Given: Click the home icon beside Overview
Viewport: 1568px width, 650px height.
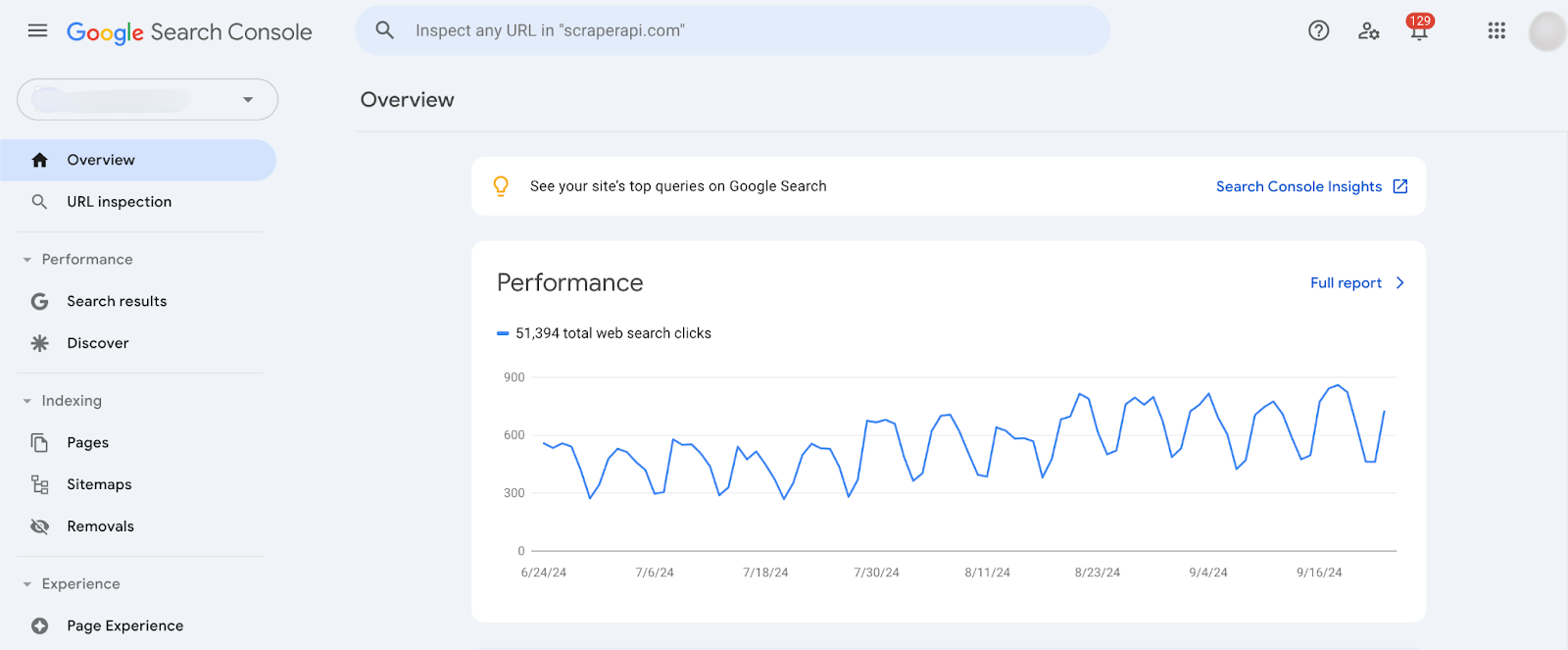Looking at the screenshot, I should [40, 160].
